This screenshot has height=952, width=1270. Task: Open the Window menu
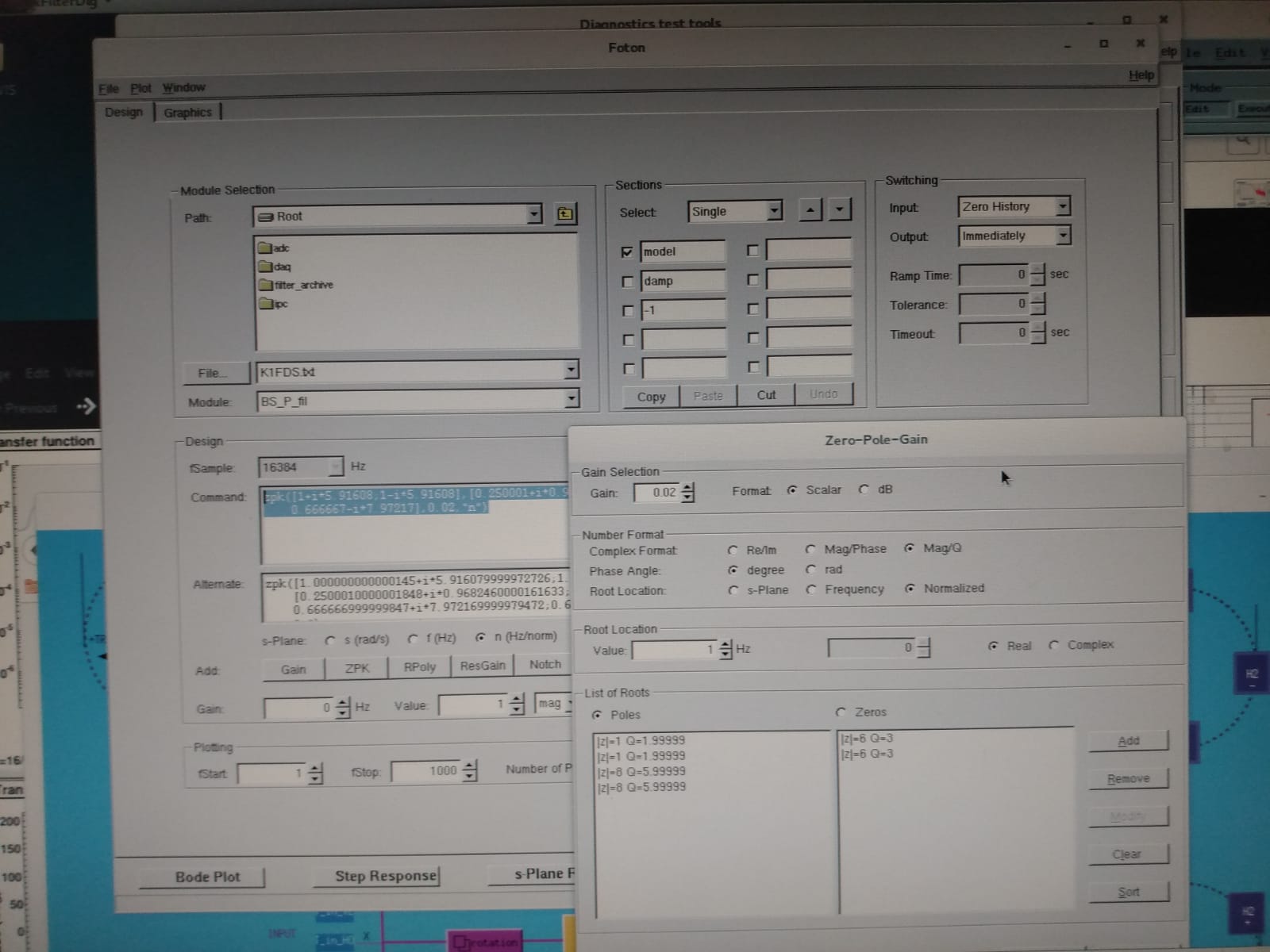point(183,87)
